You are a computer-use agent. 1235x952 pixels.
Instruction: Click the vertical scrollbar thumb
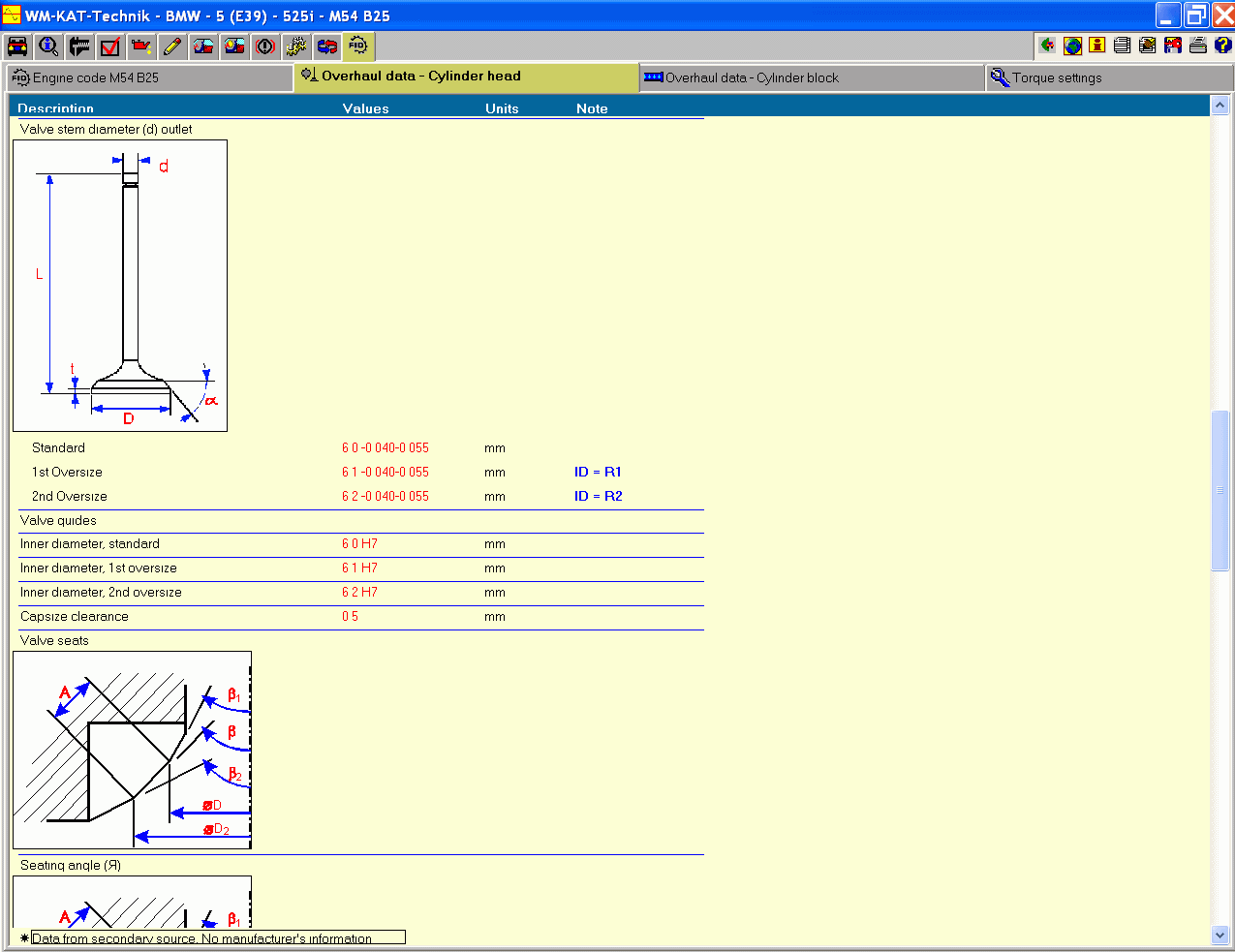pos(1220,490)
